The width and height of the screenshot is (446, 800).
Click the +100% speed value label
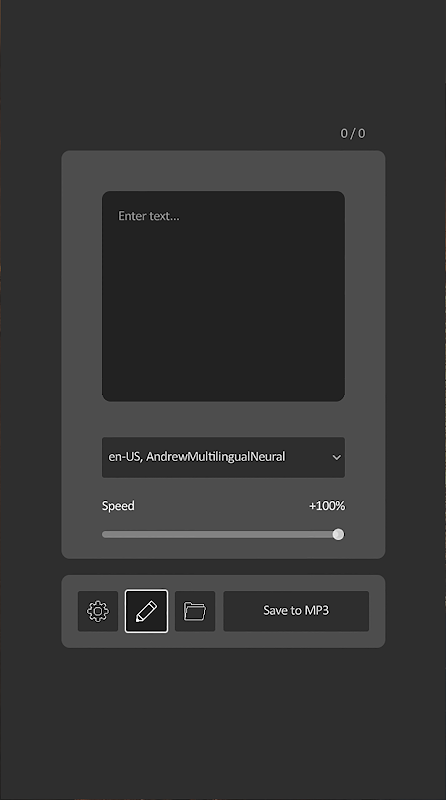327,506
